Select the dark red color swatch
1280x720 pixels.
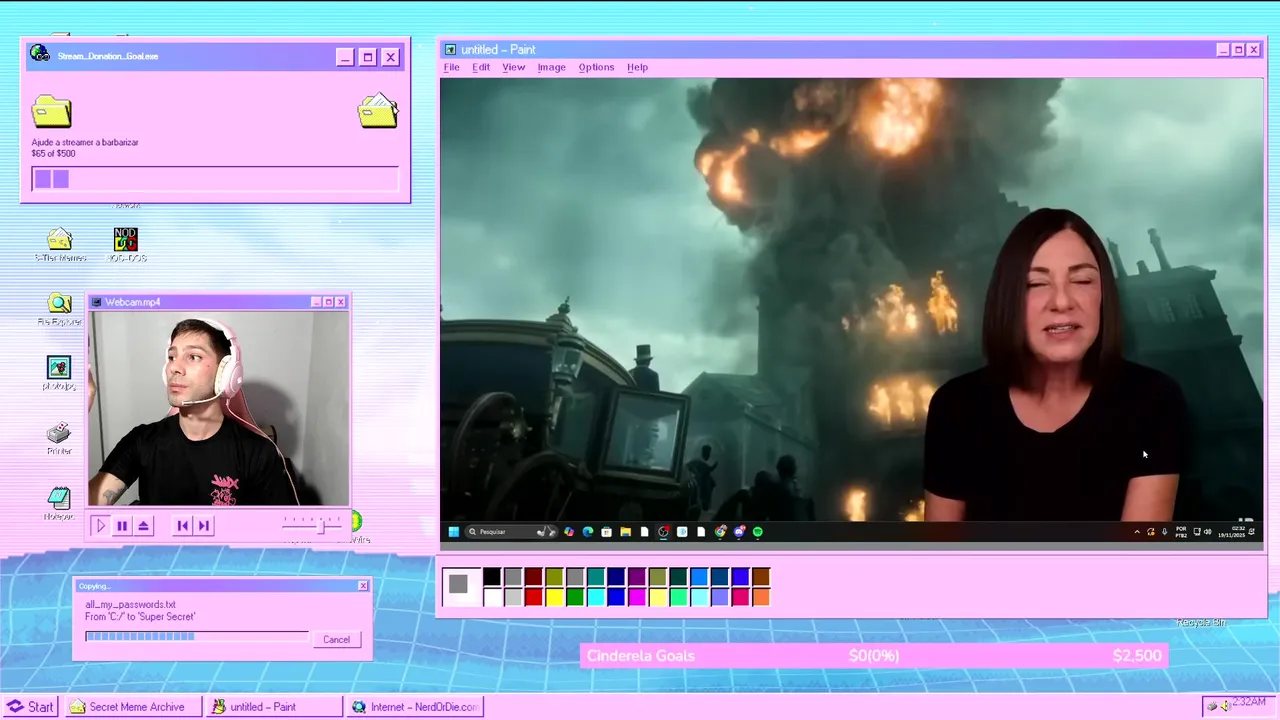coord(533,577)
